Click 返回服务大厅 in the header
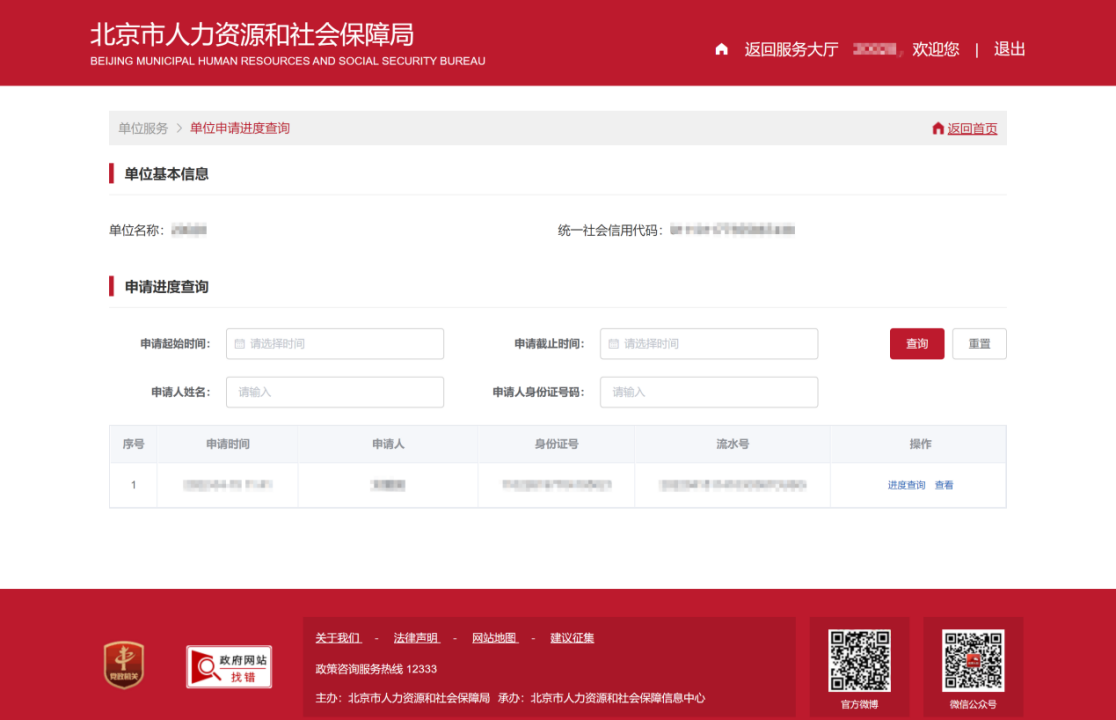This screenshot has width=1116, height=720. pyautogui.click(x=791, y=49)
